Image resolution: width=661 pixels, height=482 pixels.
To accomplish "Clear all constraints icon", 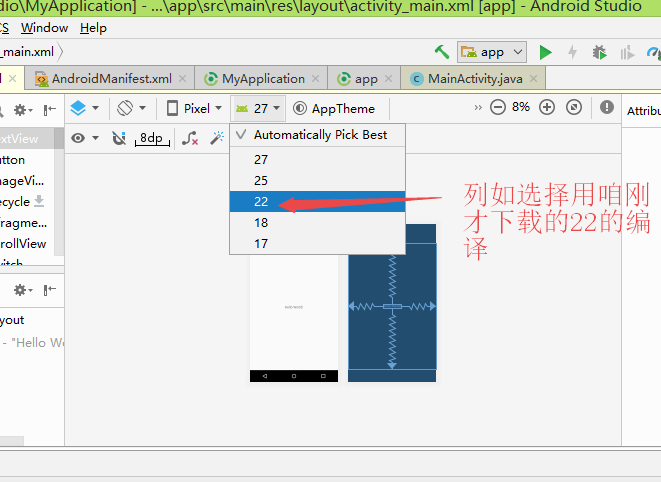I will click(x=190, y=138).
